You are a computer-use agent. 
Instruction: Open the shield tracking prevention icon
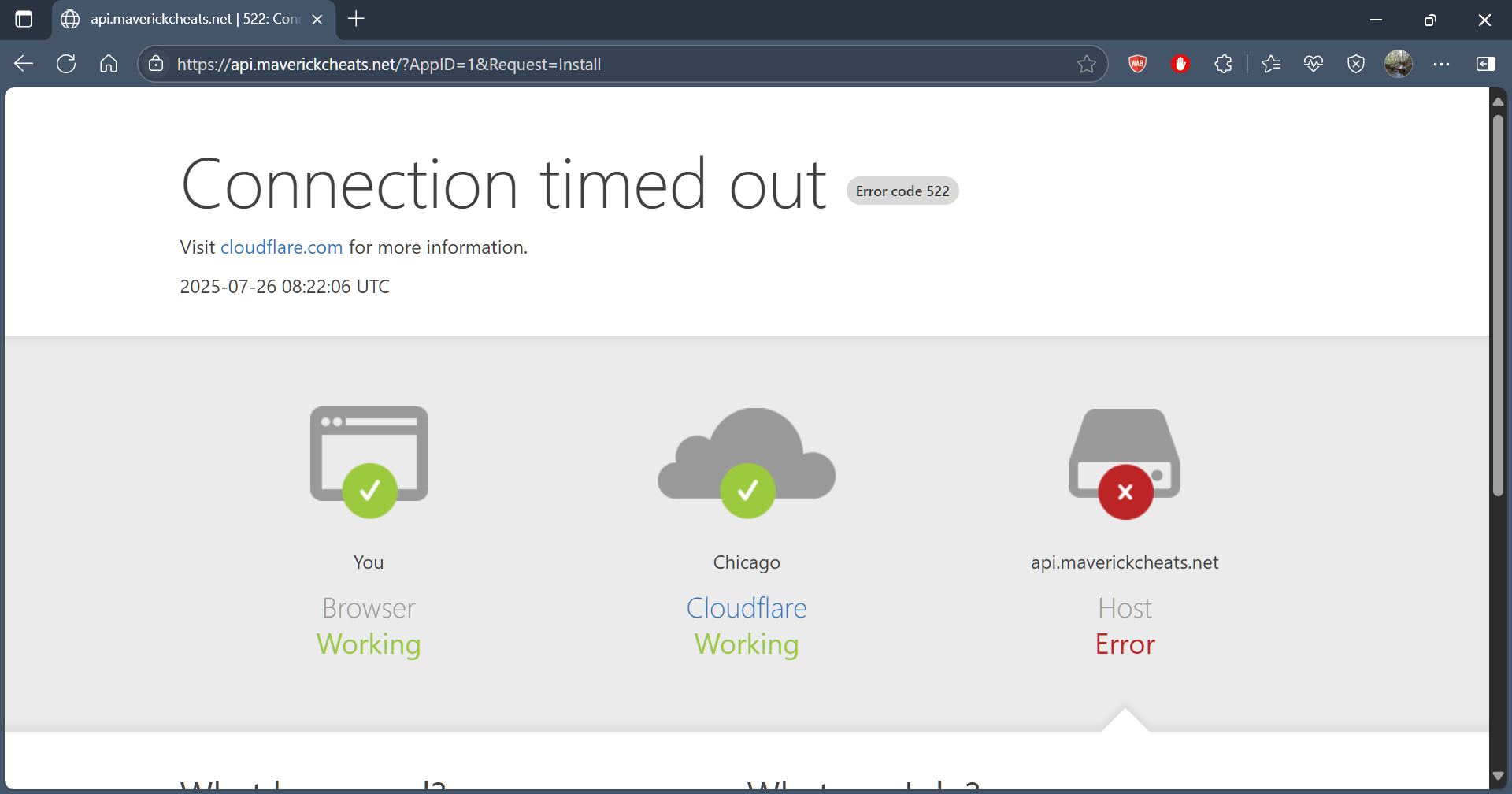[1356, 64]
